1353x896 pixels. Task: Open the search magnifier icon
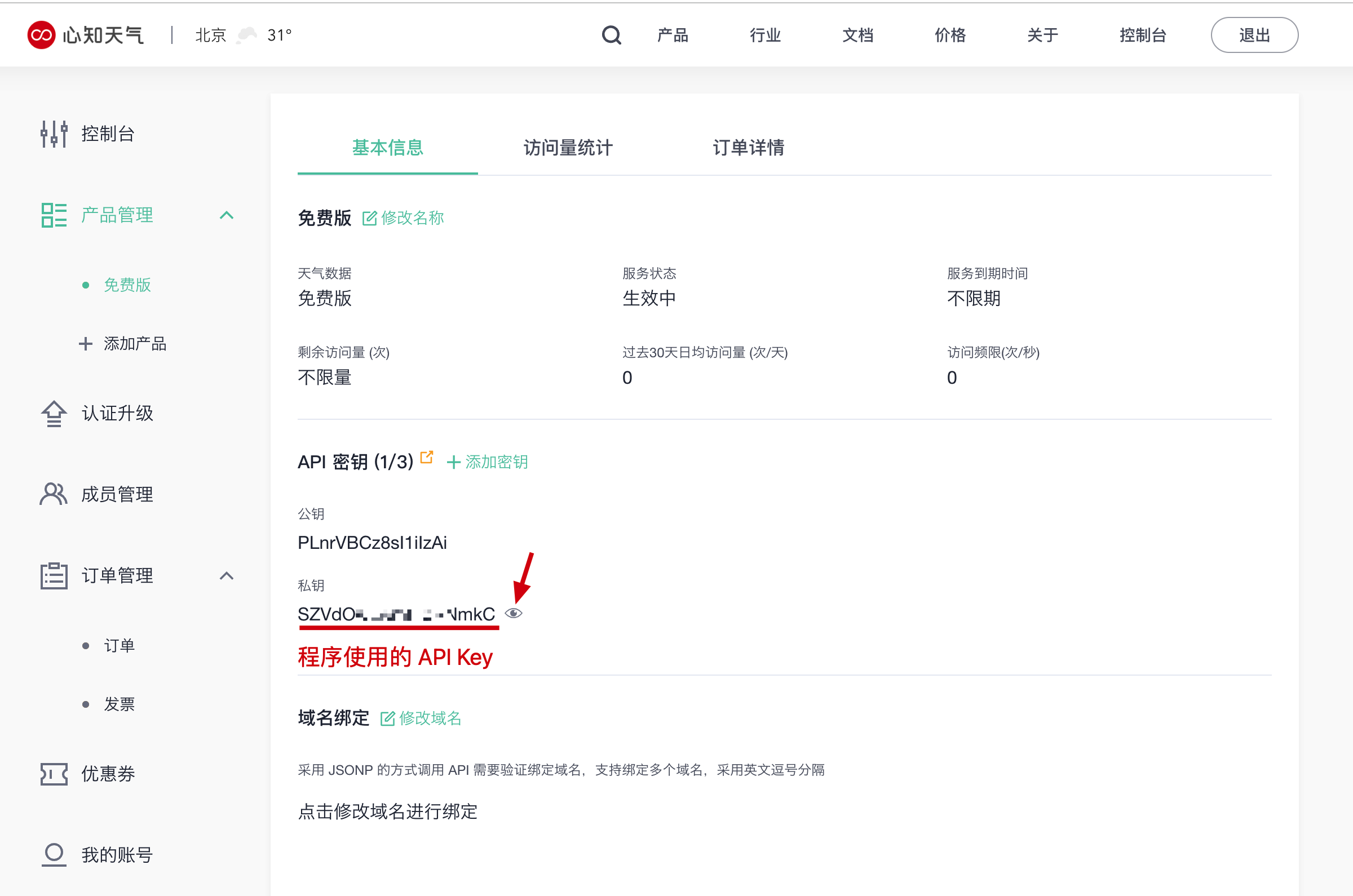tap(611, 35)
